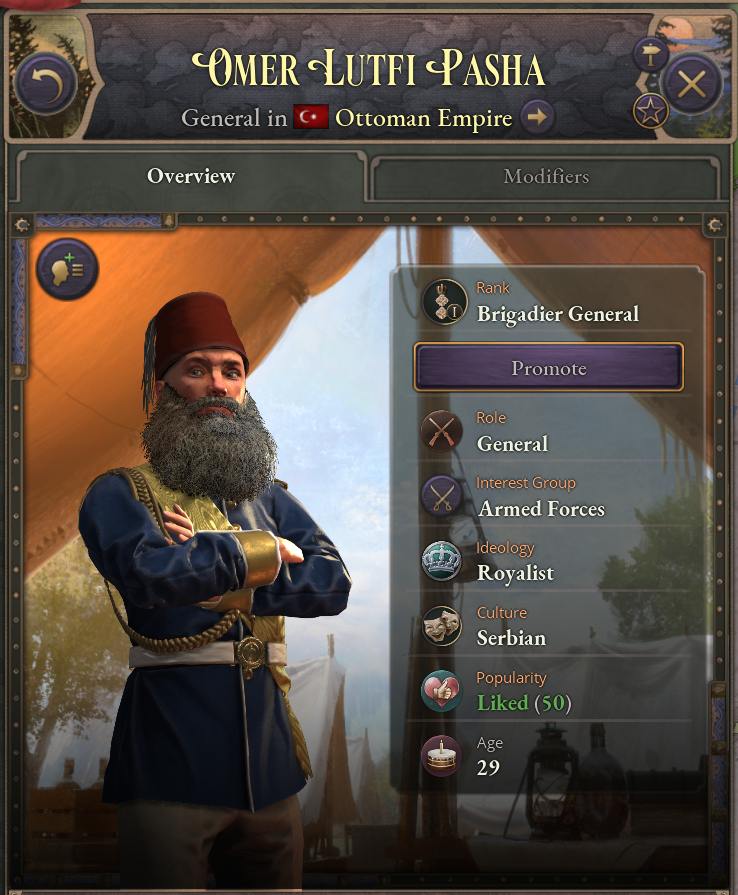
Task: Click the popularity thumbs-up heart icon
Action: click(442, 691)
